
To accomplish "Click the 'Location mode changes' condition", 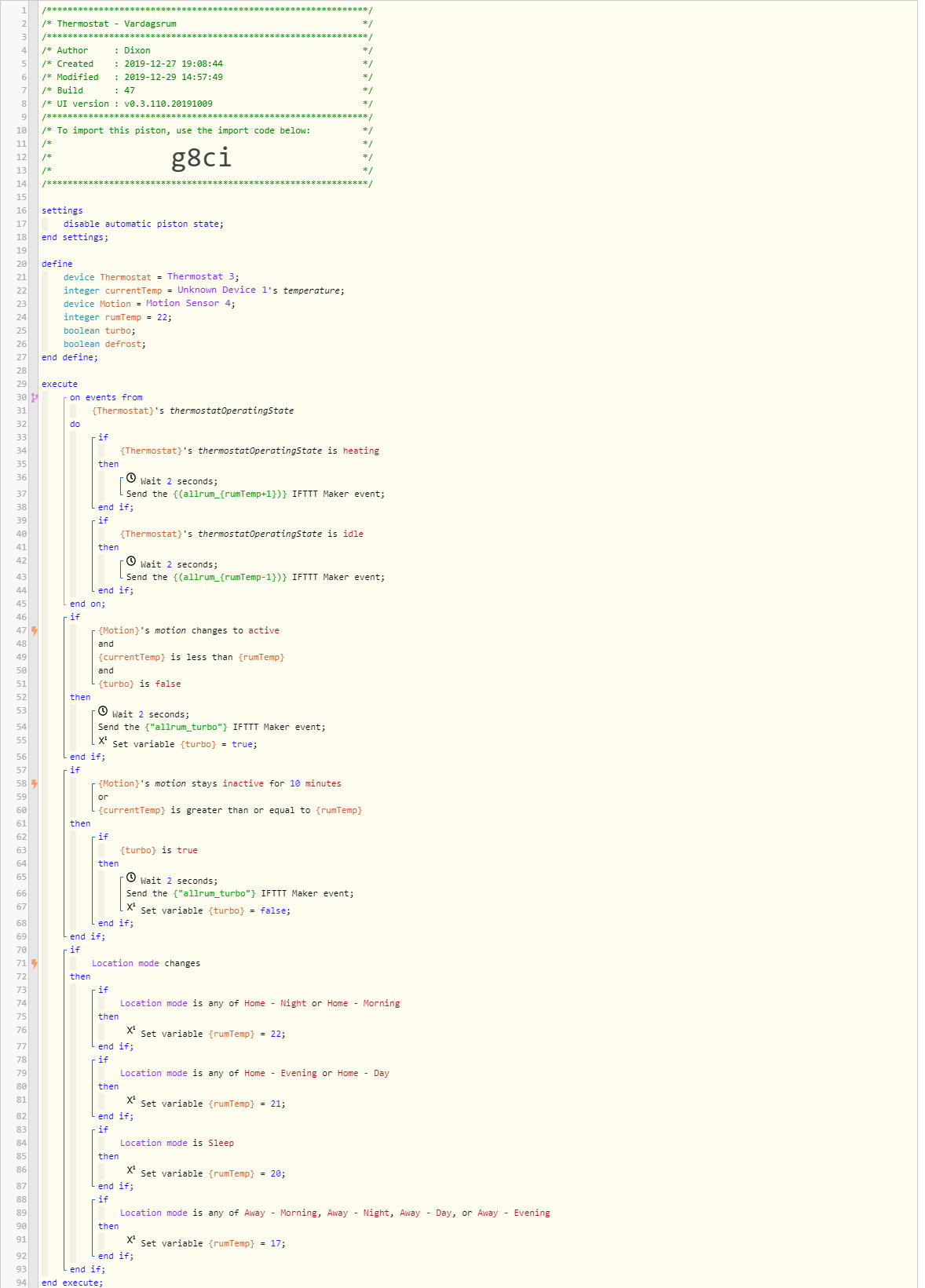I will coord(146,963).
